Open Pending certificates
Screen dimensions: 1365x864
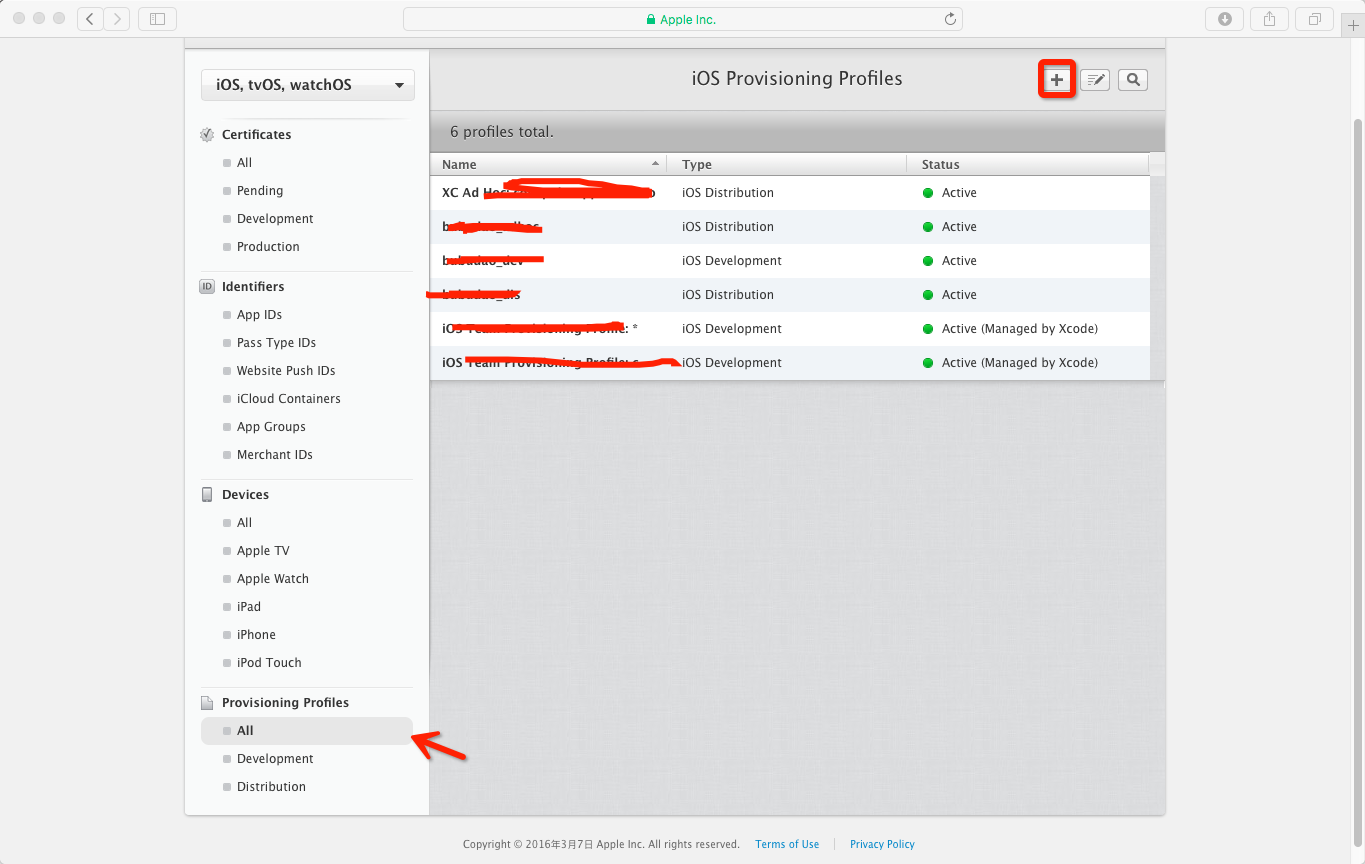[260, 191]
